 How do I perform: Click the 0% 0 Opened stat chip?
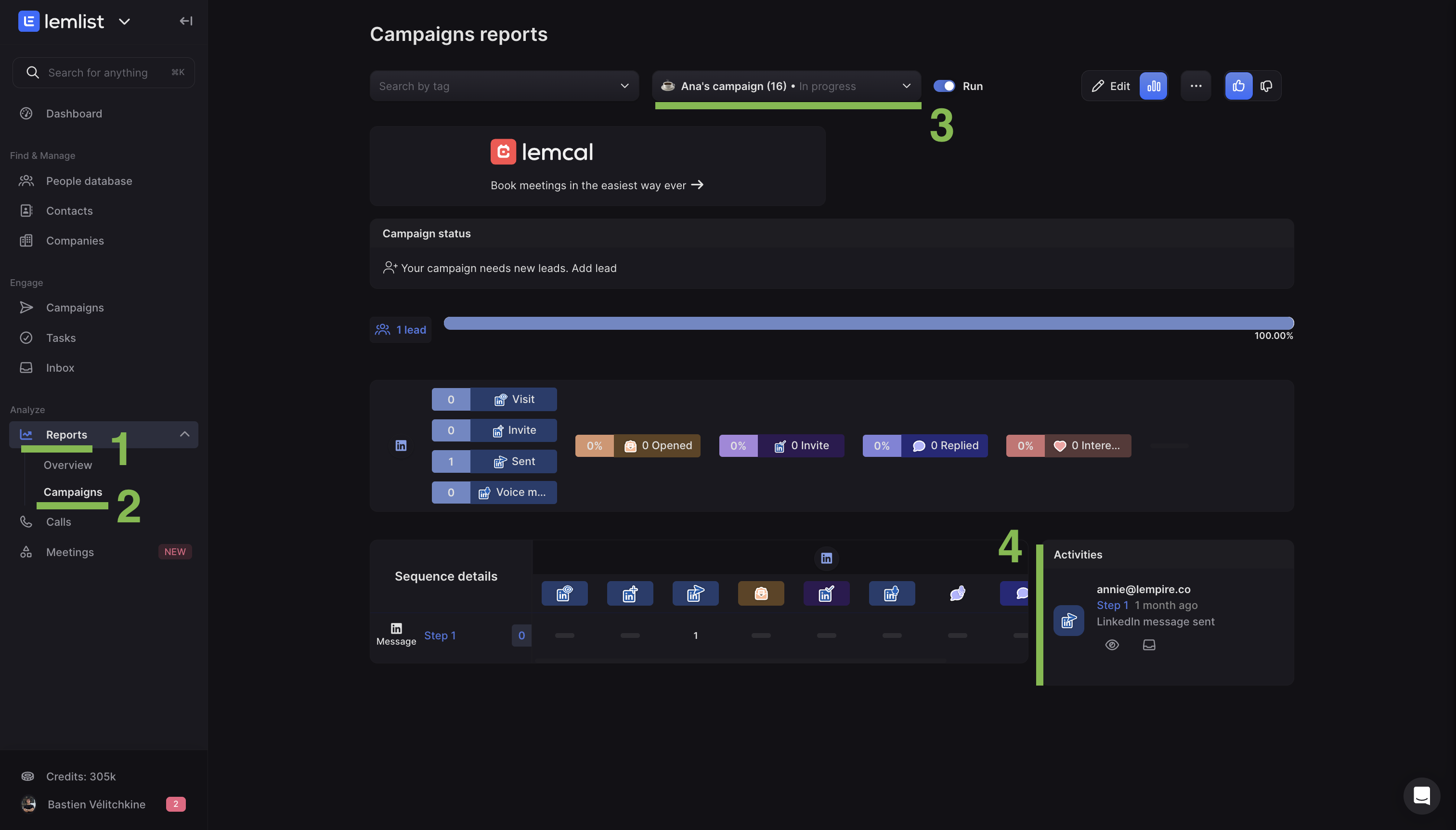pos(638,446)
